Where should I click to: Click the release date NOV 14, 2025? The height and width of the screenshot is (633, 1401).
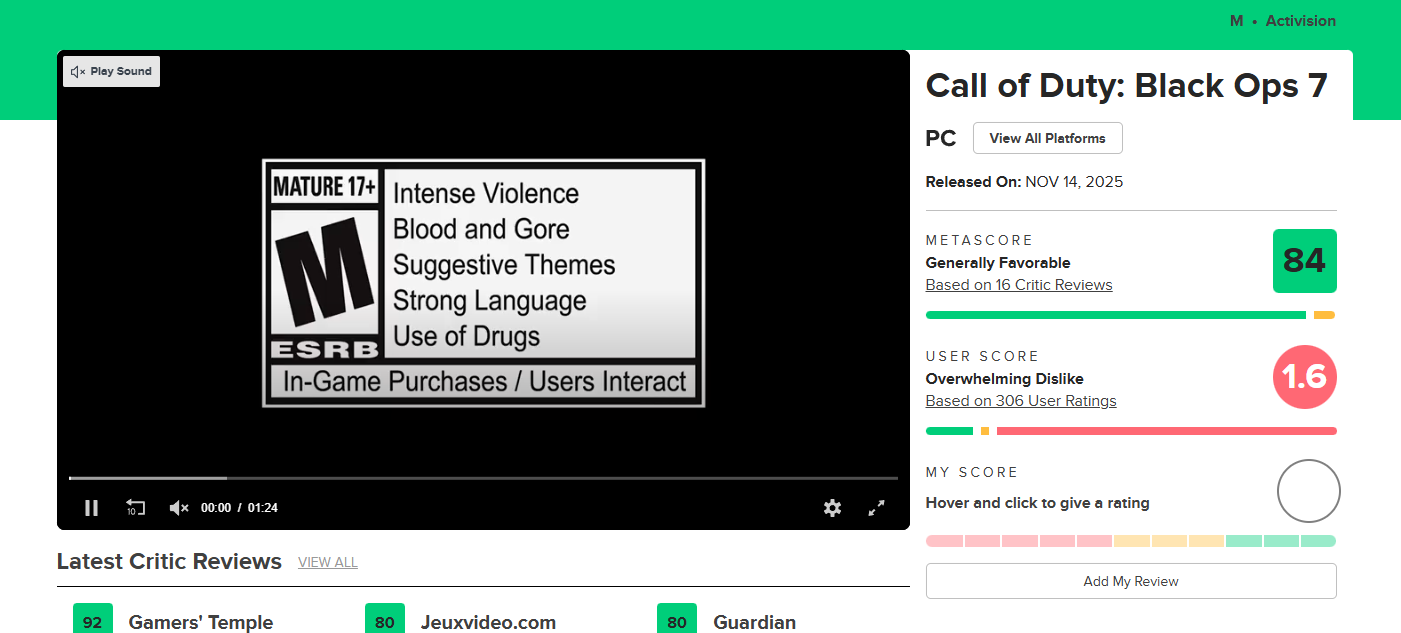click(x=1074, y=182)
